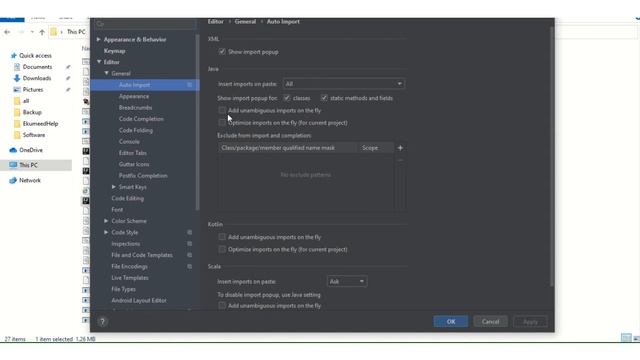Screen dimensions: 640x360
Task: Click the This PC icon in Explorer sidebar
Action: click(13, 165)
